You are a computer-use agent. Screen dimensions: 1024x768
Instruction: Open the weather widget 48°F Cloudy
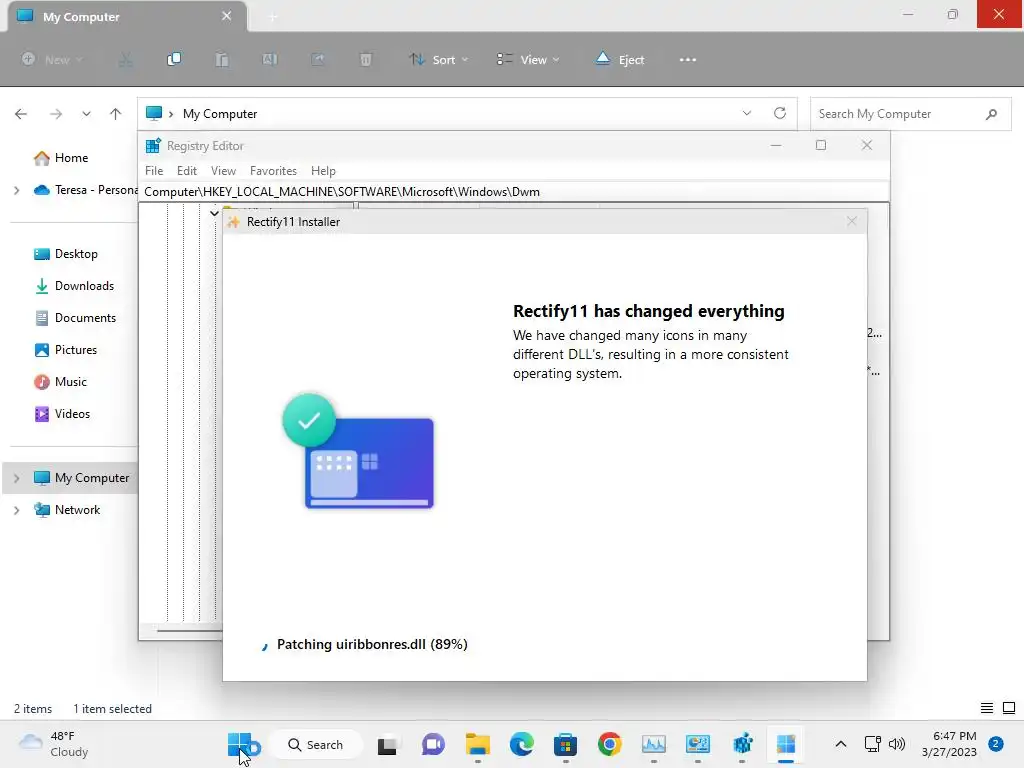tap(54, 744)
